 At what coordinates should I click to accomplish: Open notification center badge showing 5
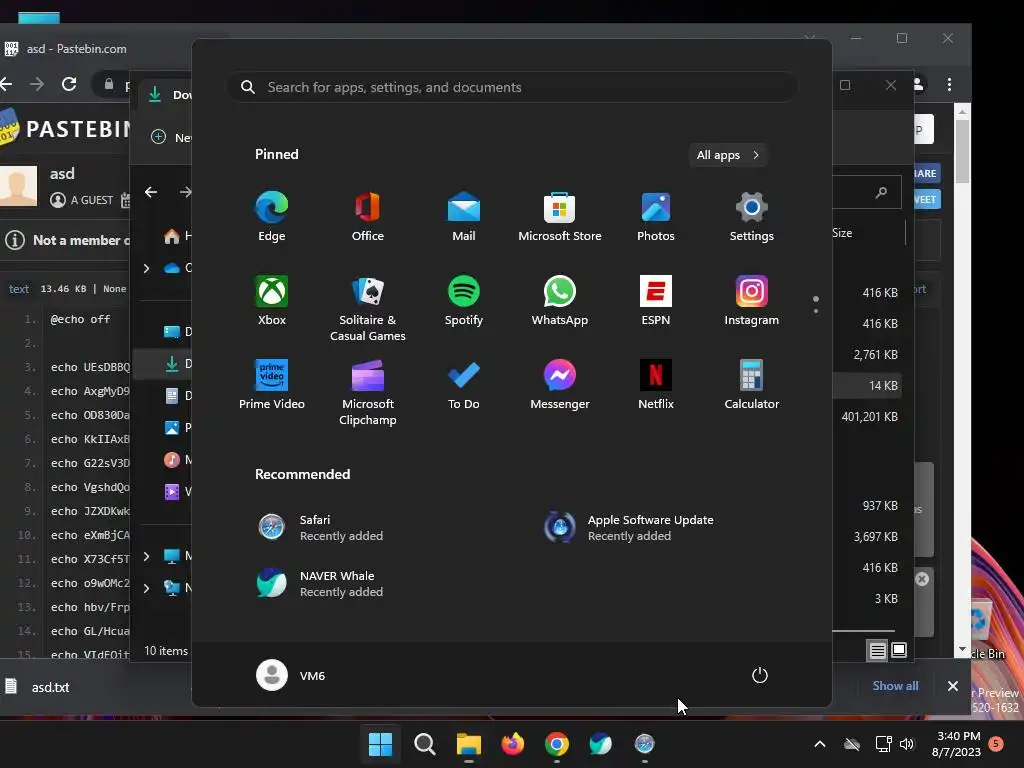coord(996,744)
